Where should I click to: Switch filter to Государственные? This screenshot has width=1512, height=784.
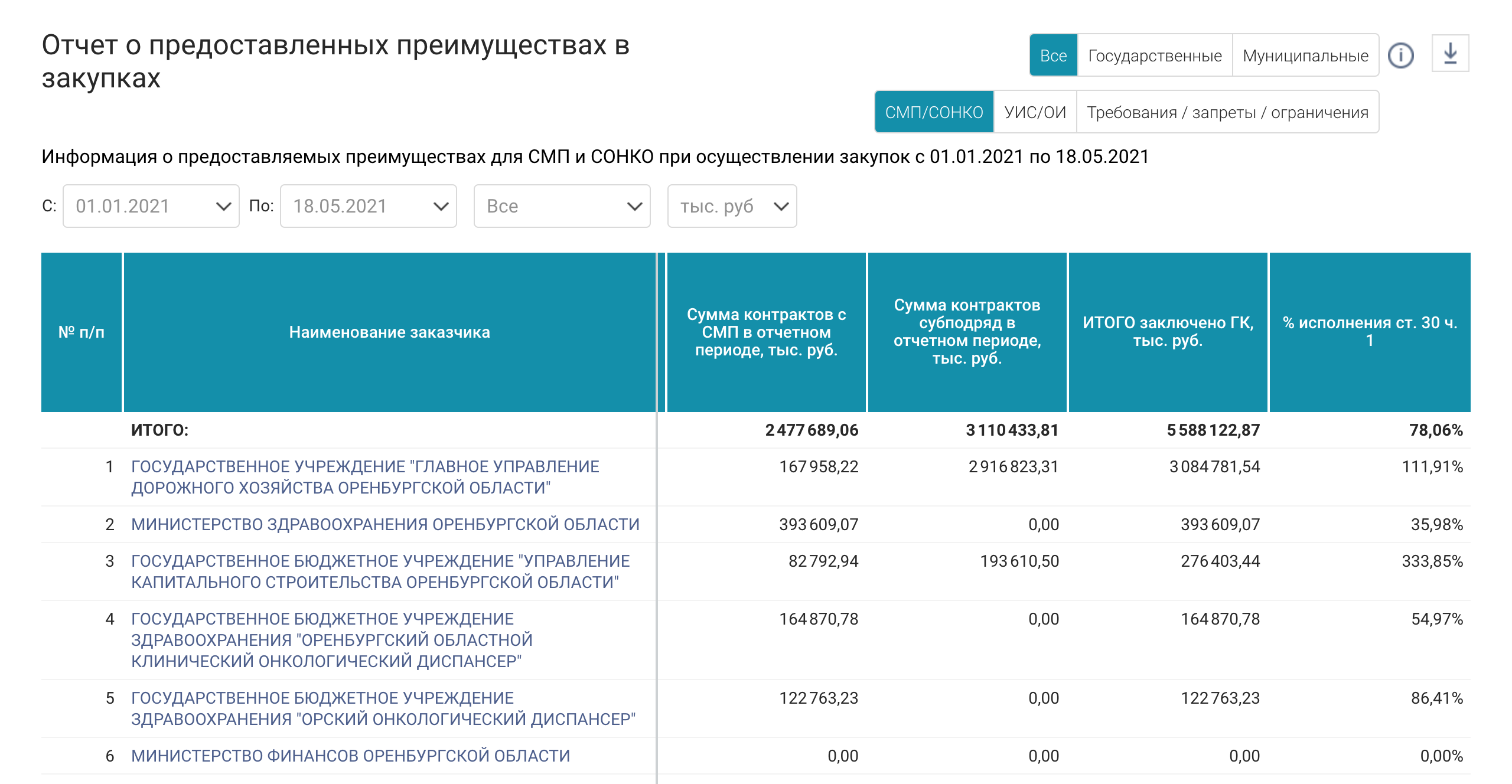1155,55
